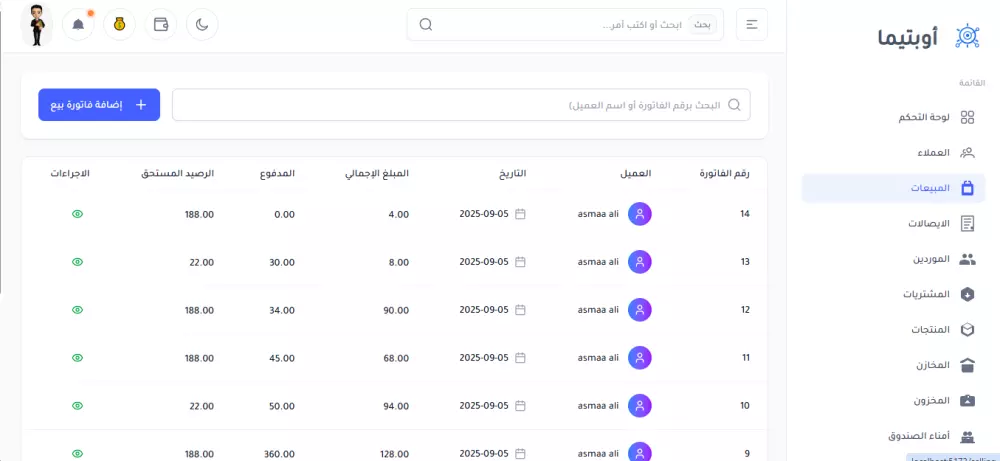1000x461 pixels.
Task: View invoice 9 with eye icon
Action: [x=77, y=453]
